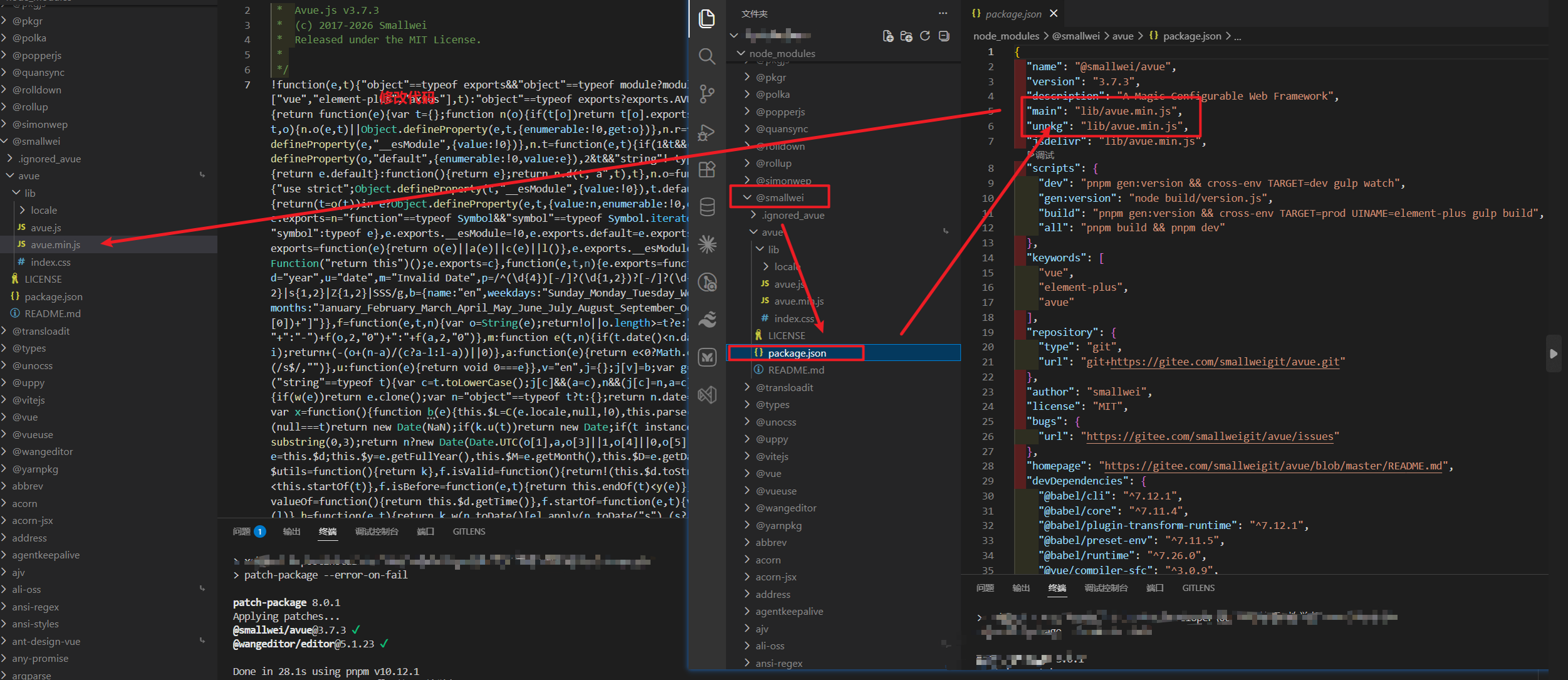1568x680 pixels.
Task: Click the New File icon in the explorer header
Action: click(887, 36)
